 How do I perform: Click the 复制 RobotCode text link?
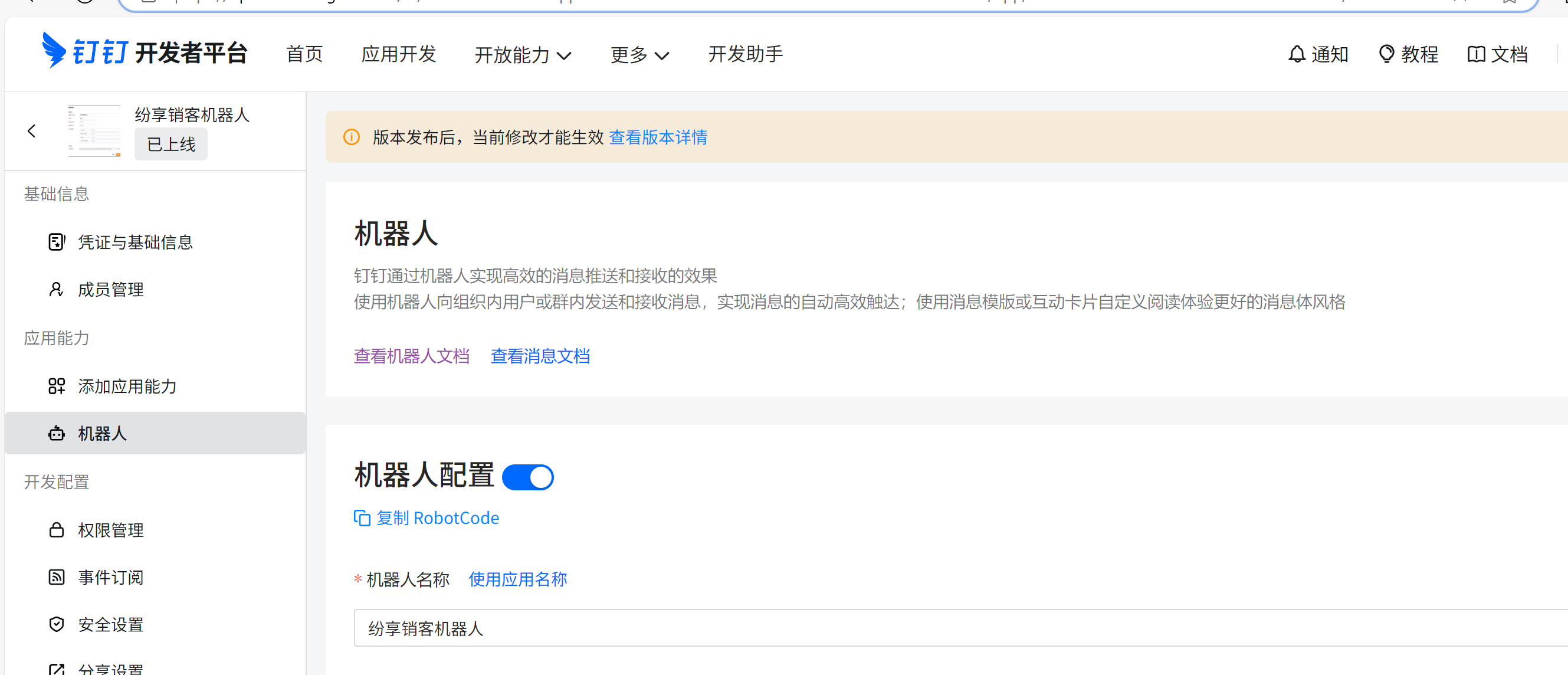point(438,518)
